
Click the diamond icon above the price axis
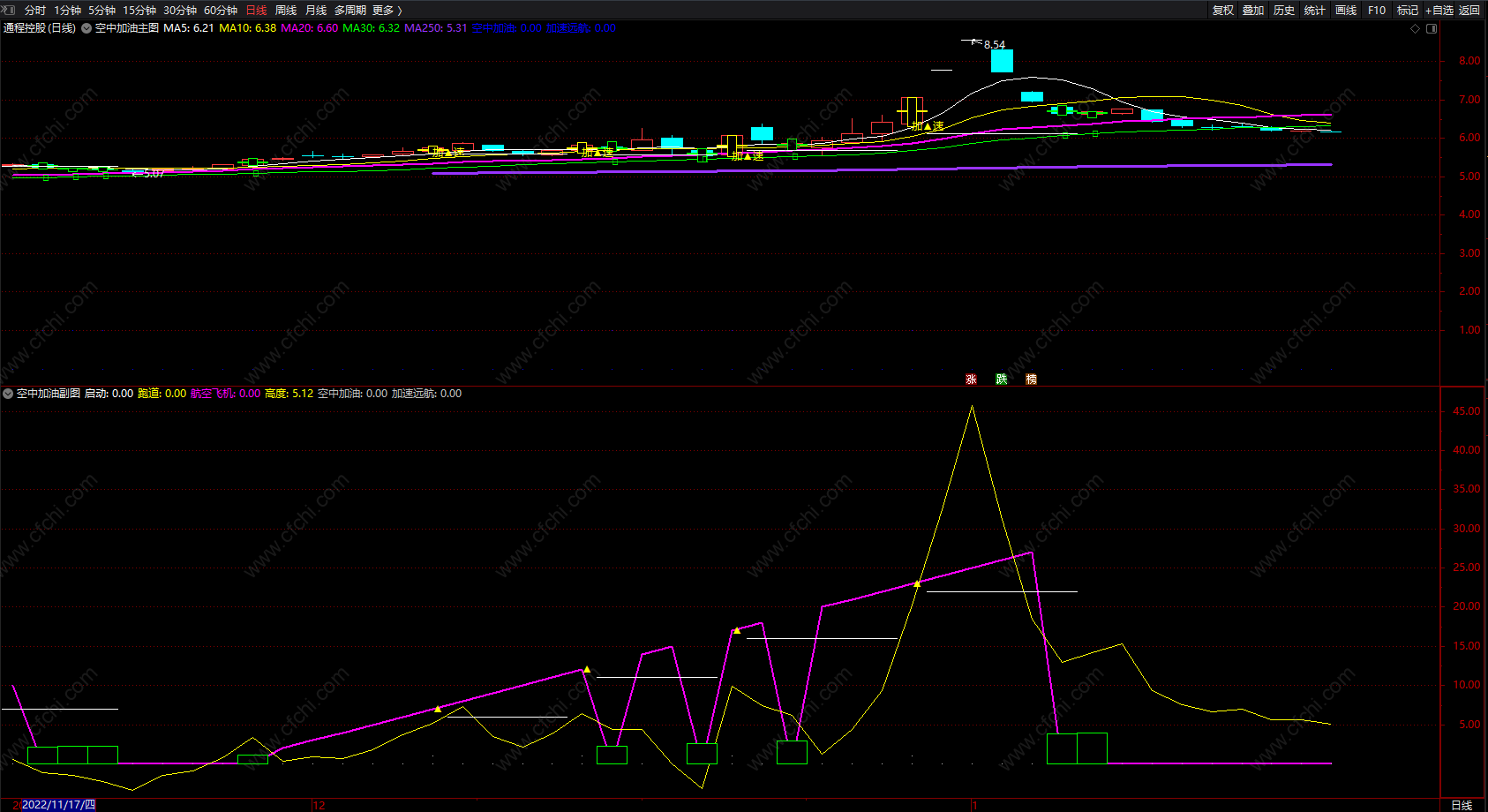(1416, 28)
